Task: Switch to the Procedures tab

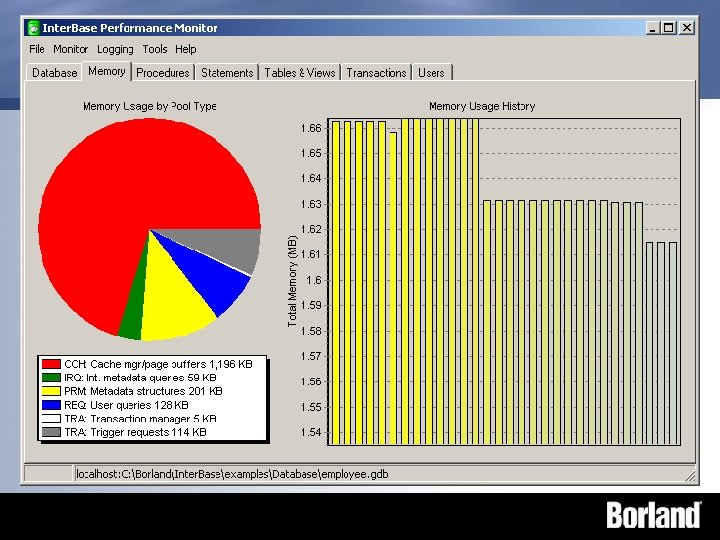Action: coord(163,73)
